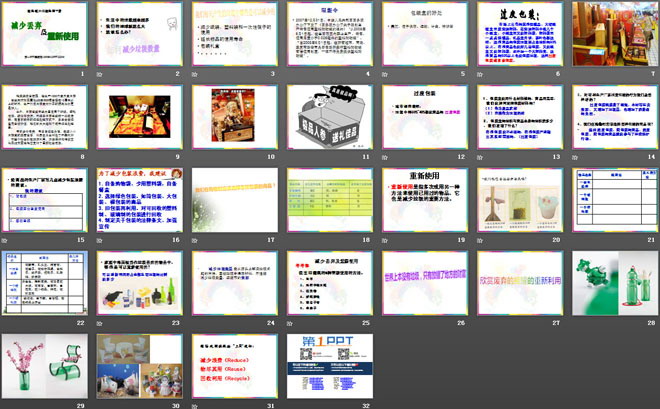660x409 pixels.
Task: Click animation star icon under slide 6
Action: coord(480,74)
